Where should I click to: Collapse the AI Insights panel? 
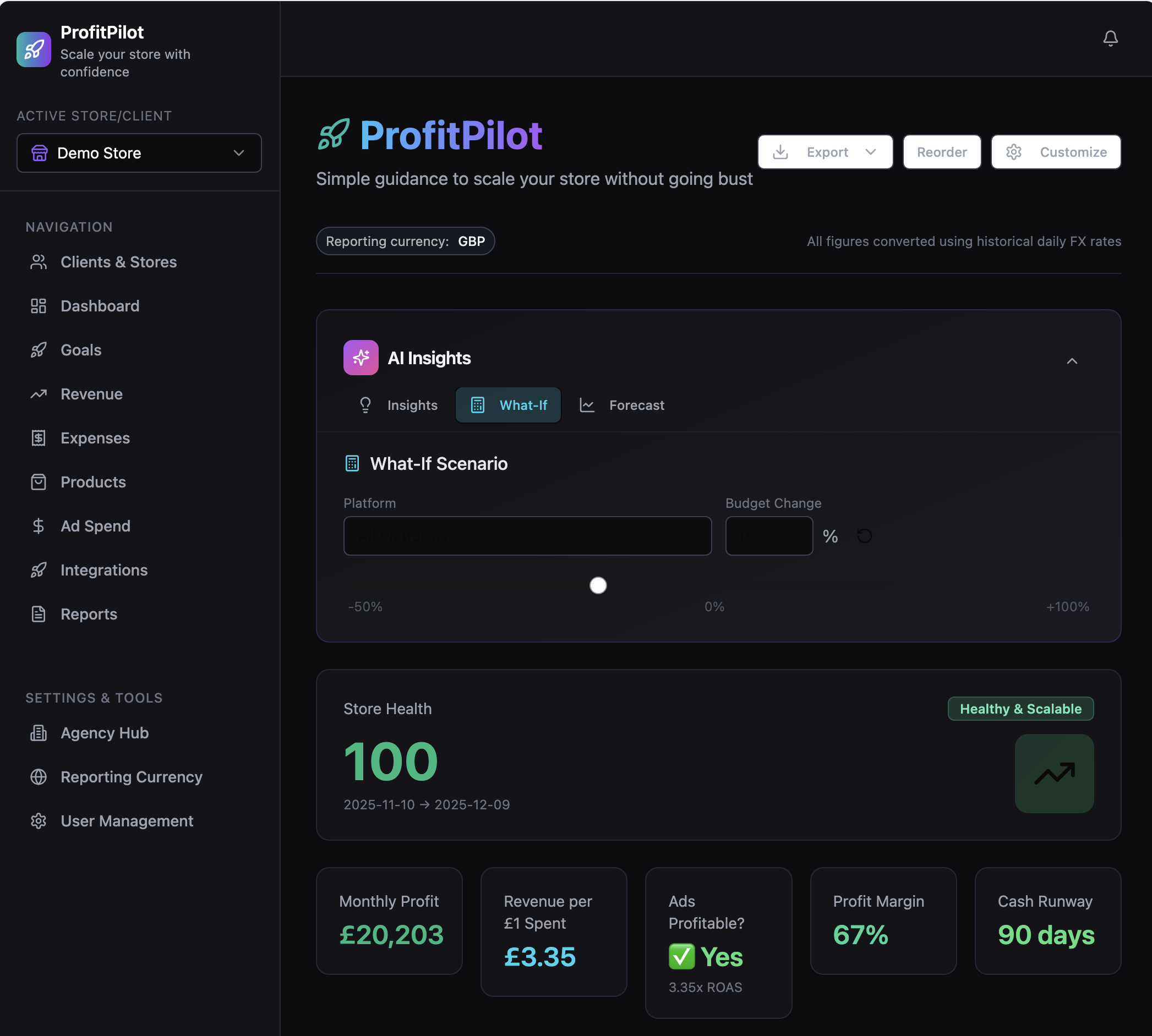pyautogui.click(x=1072, y=361)
